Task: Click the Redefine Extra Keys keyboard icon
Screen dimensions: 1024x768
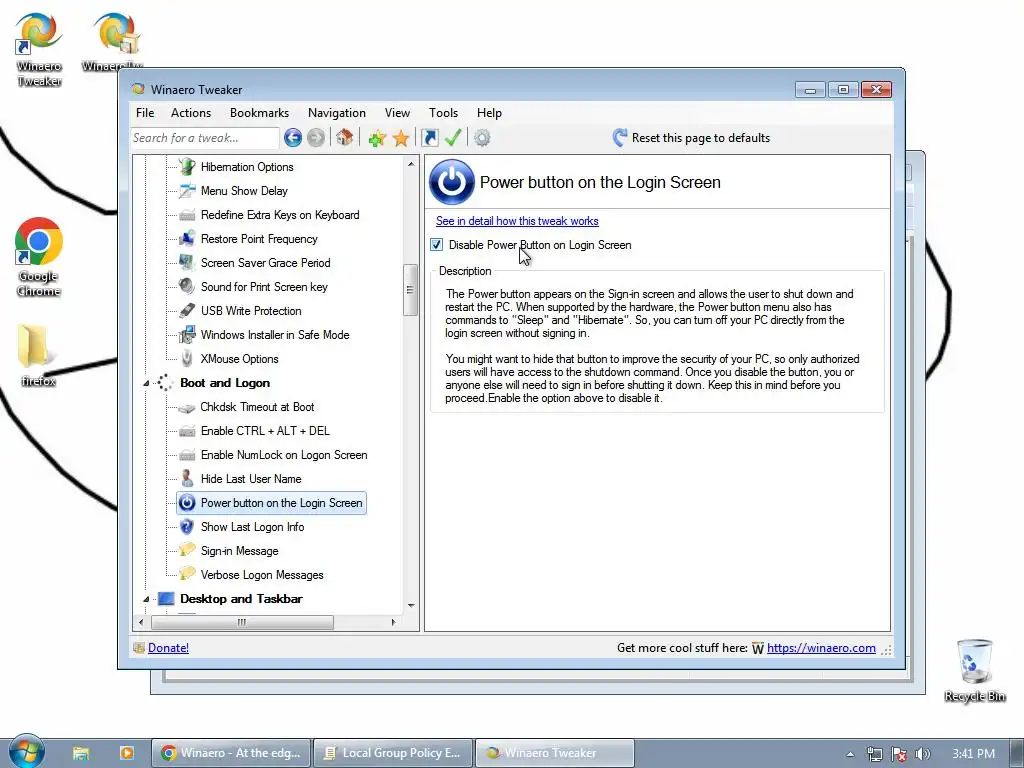Action: click(x=187, y=215)
